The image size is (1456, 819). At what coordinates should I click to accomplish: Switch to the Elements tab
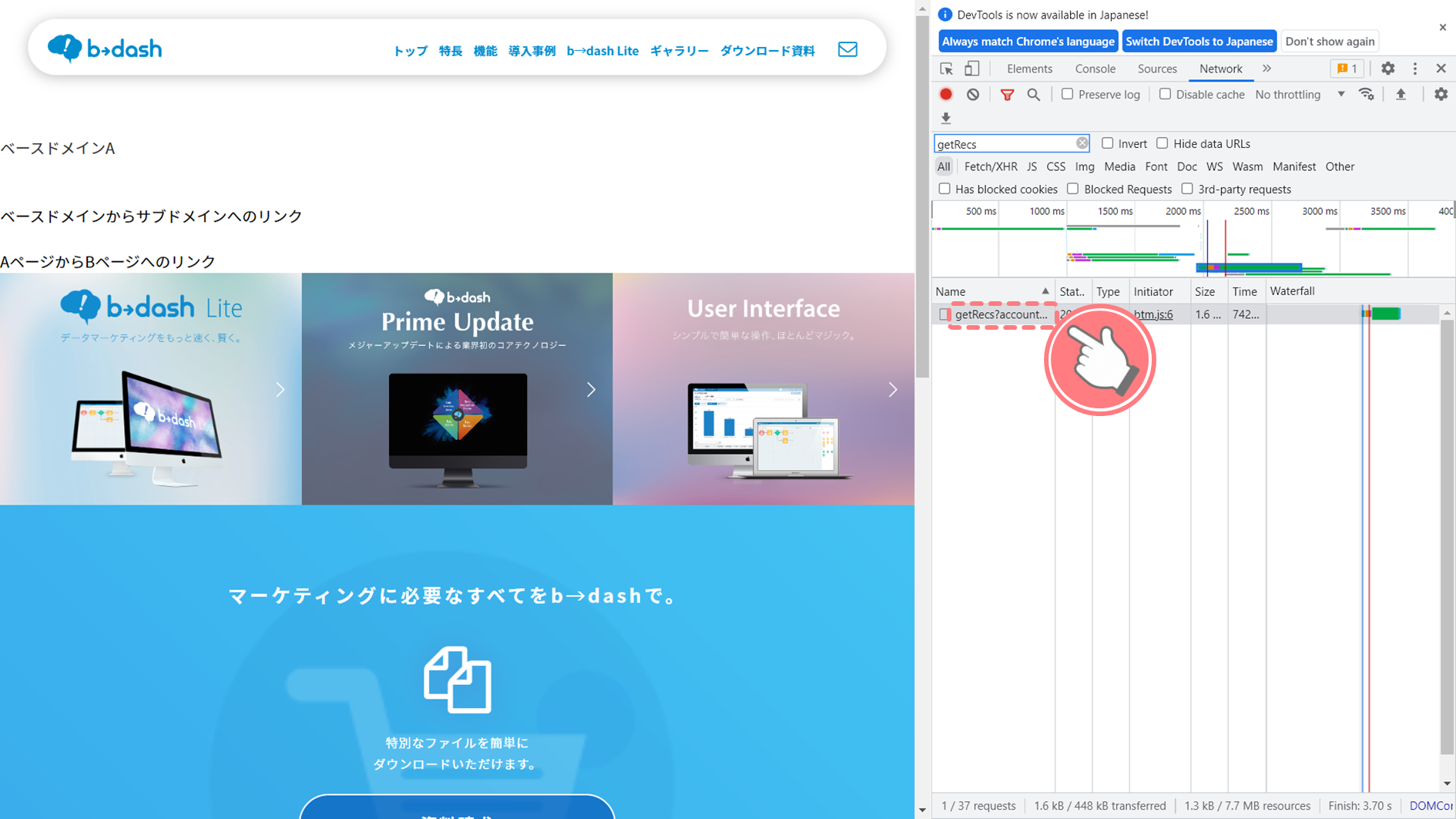click(x=1029, y=69)
